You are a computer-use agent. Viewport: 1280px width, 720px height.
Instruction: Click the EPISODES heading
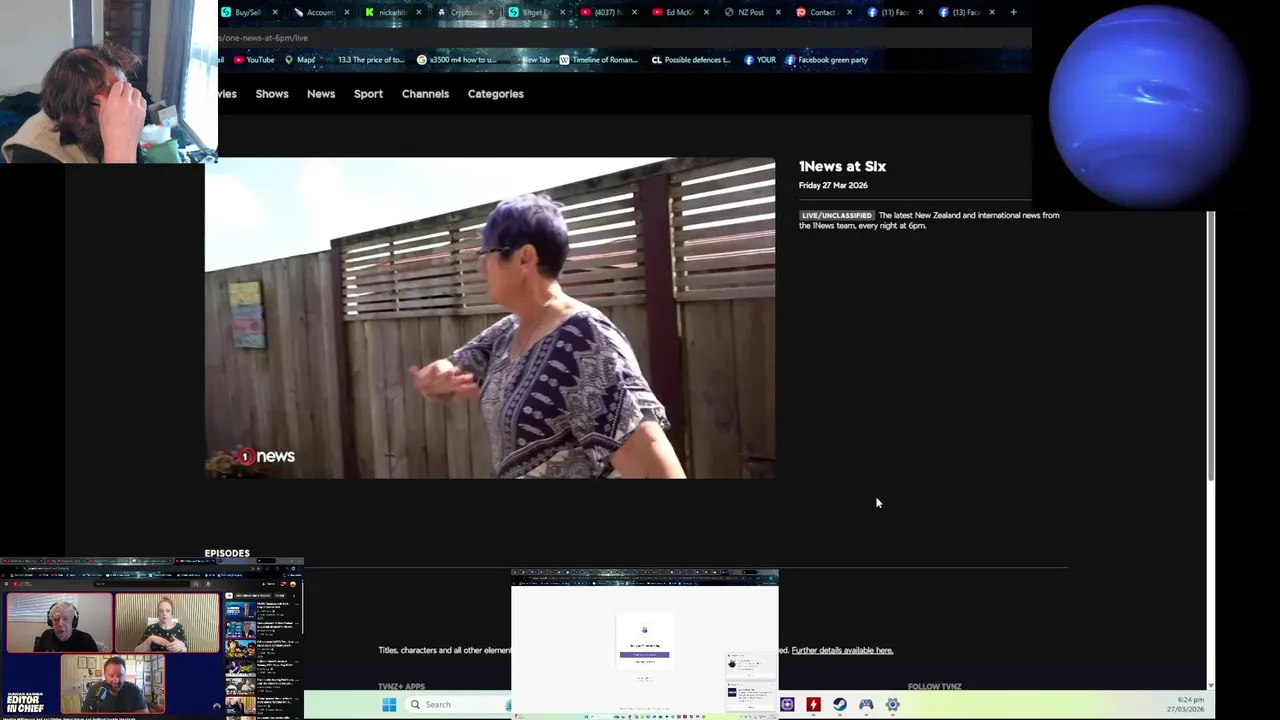227,553
